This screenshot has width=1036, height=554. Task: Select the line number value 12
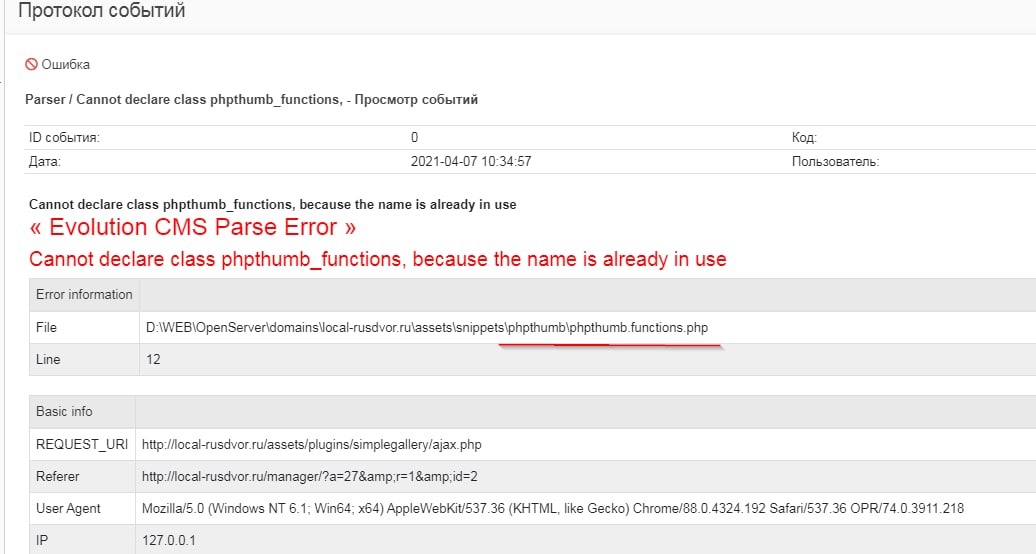pyautogui.click(x=153, y=360)
